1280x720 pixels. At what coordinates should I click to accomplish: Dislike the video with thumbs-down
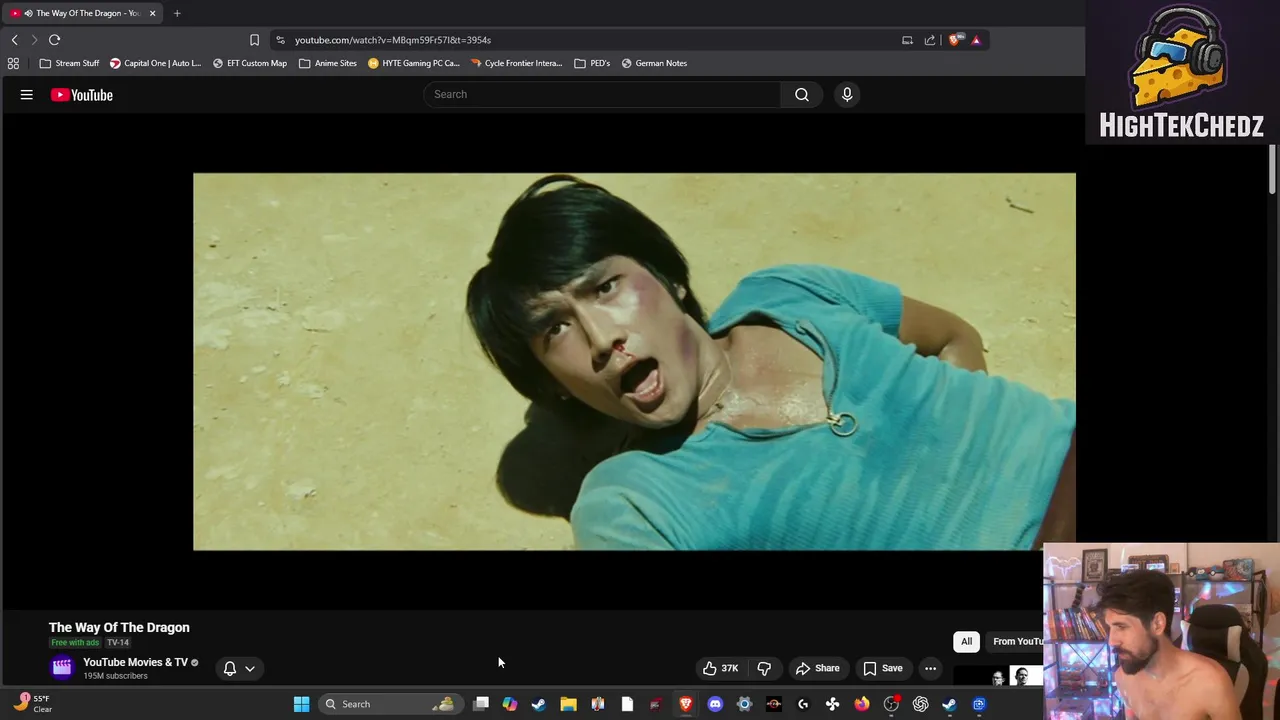pyautogui.click(x=764, y=668)
